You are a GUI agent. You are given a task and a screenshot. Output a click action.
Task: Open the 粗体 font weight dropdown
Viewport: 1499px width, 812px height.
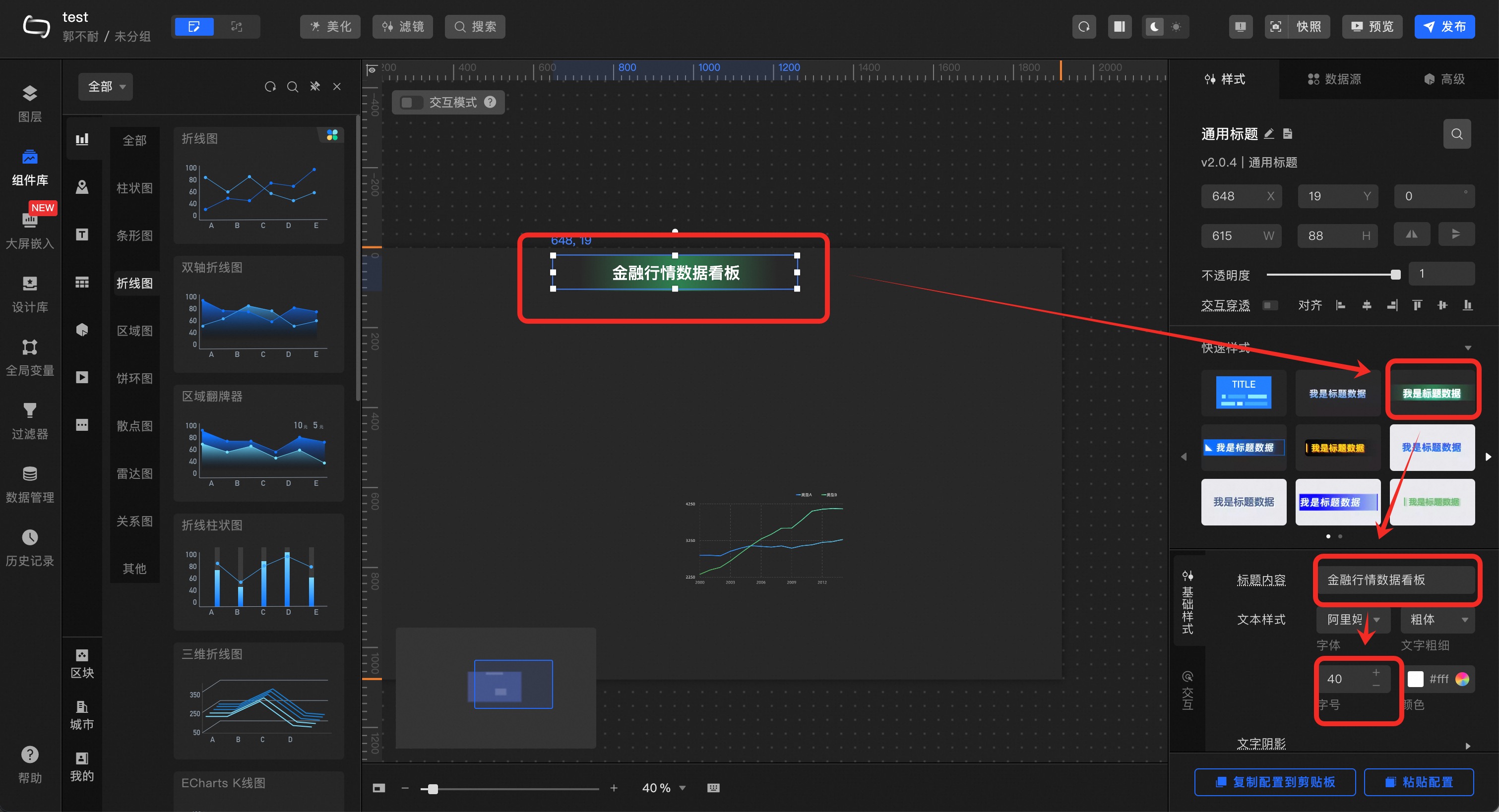1437,620
